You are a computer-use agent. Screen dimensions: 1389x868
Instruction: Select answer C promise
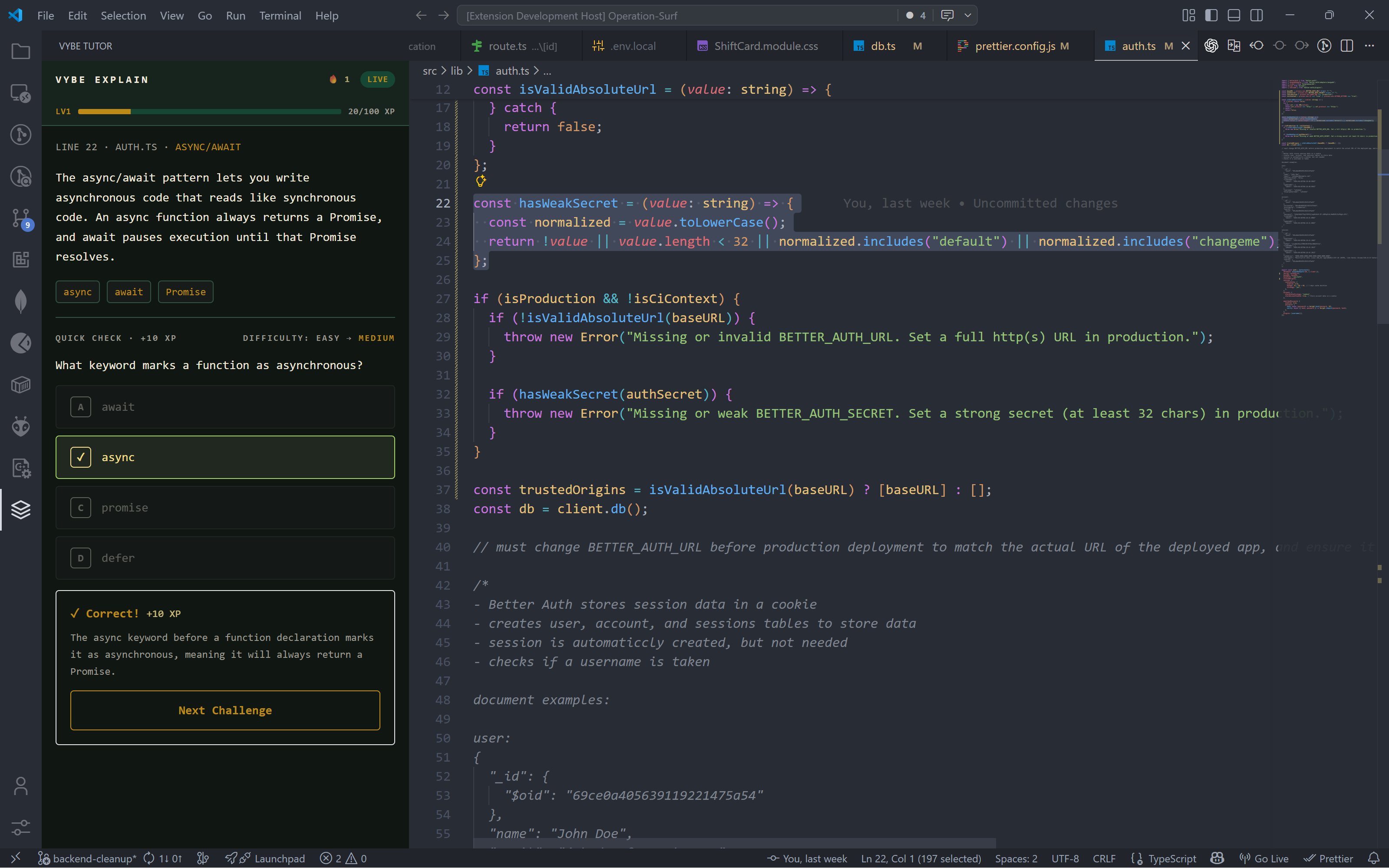tap(225, 508)
